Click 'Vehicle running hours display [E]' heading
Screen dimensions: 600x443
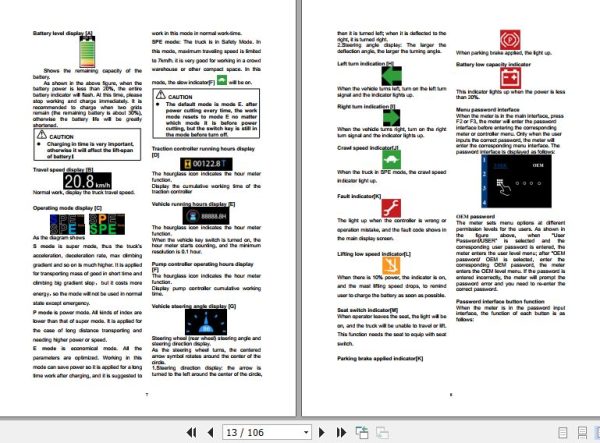193,204
